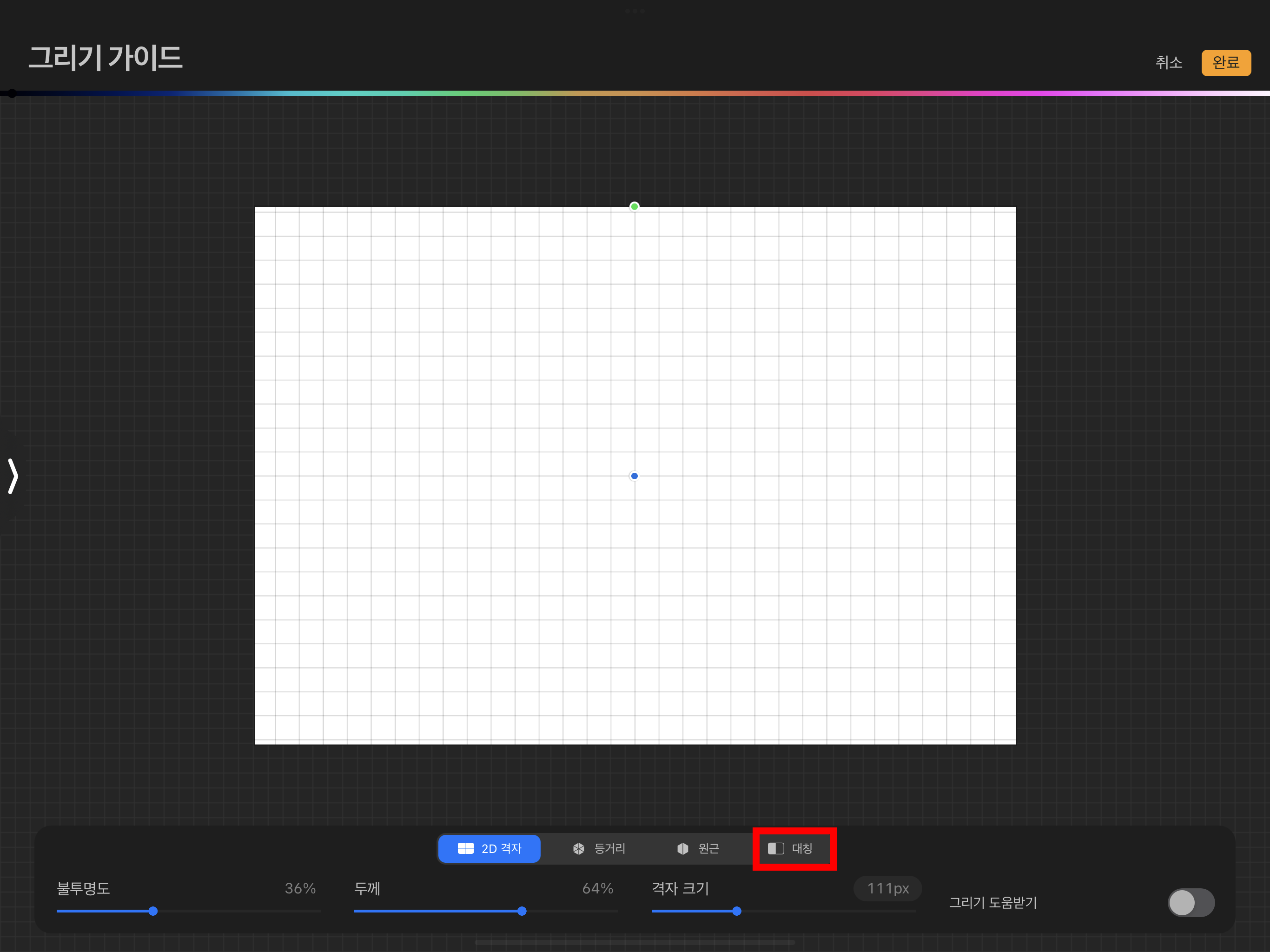Click the 64% thickness value

click(x=598, y=888)
